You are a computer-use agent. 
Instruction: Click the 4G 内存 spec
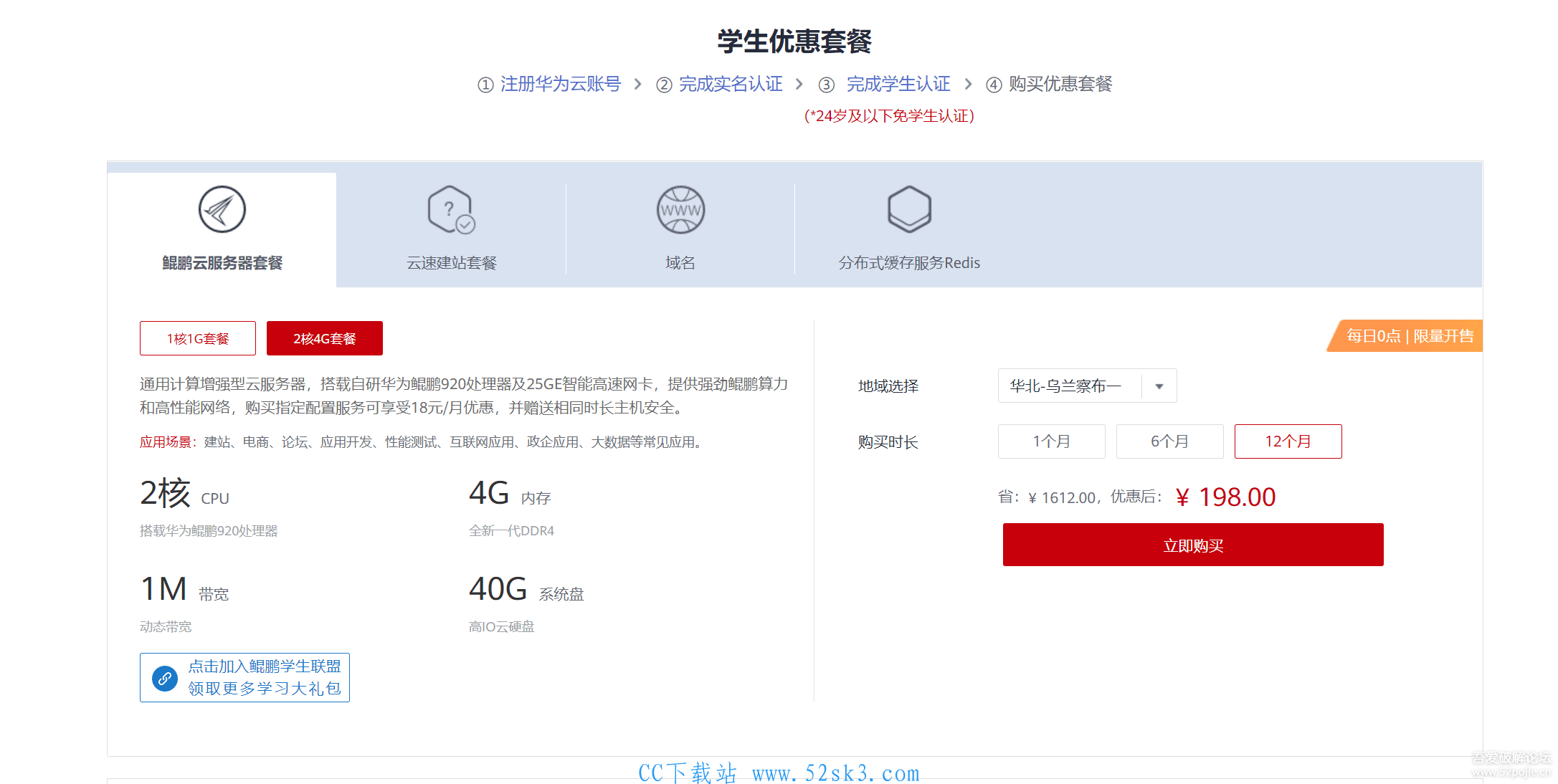[510, 494]
